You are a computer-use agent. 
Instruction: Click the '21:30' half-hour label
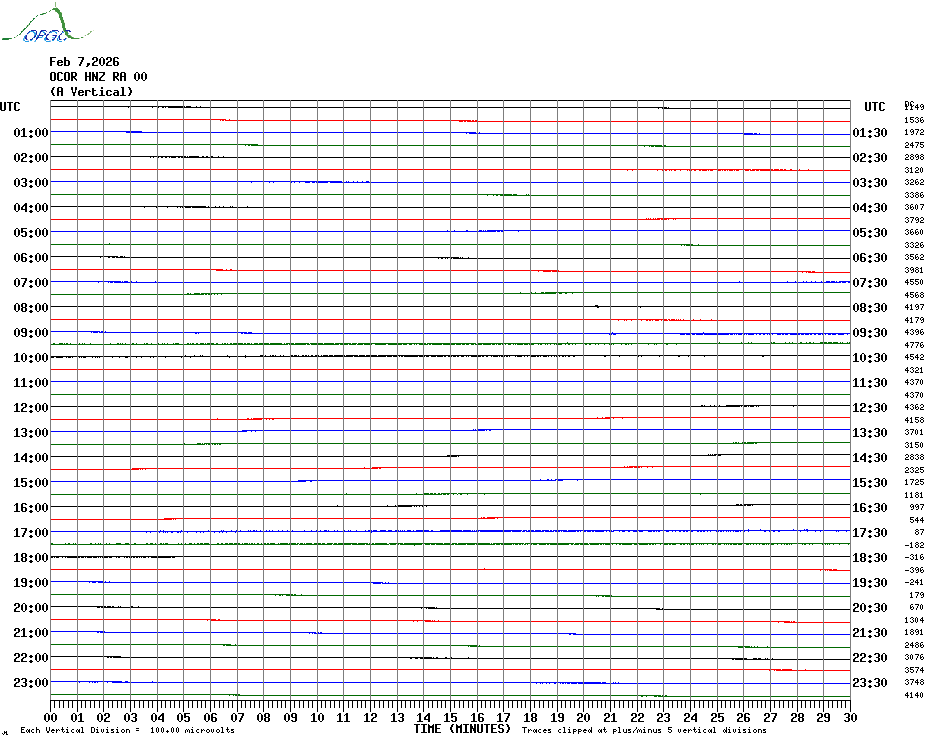870,632
